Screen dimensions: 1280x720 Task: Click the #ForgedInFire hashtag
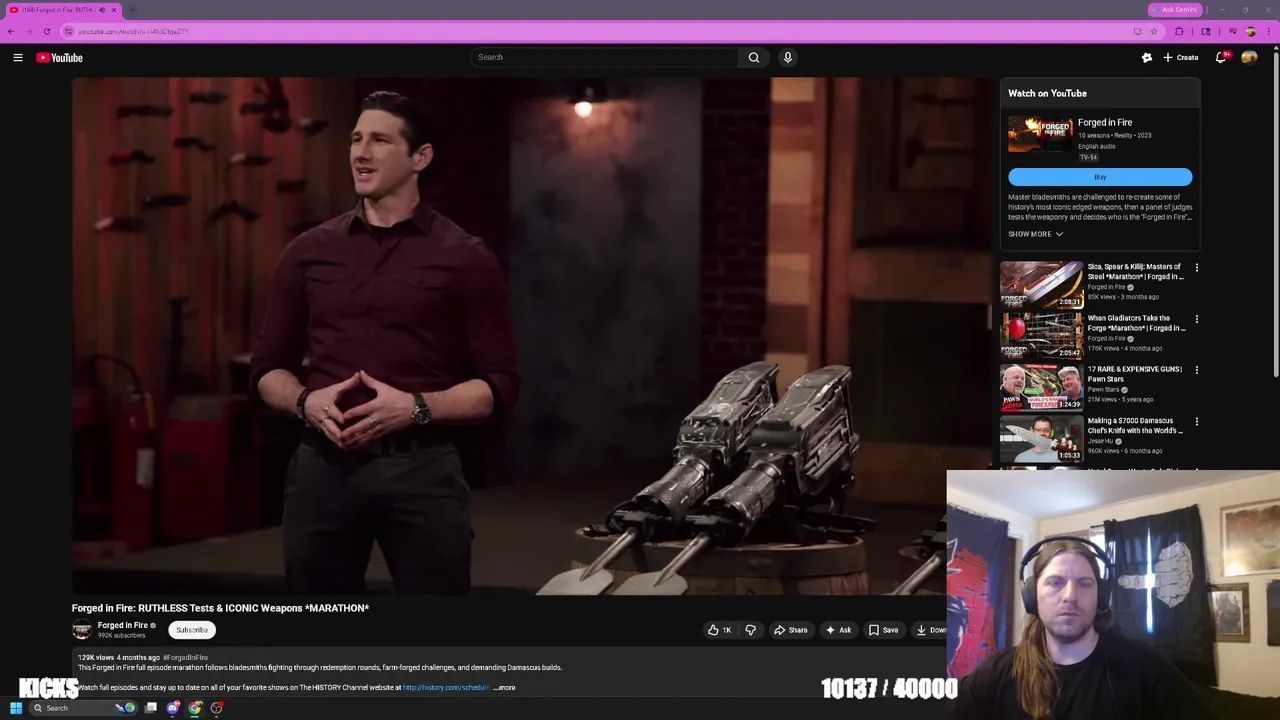(x=186, y=658)
